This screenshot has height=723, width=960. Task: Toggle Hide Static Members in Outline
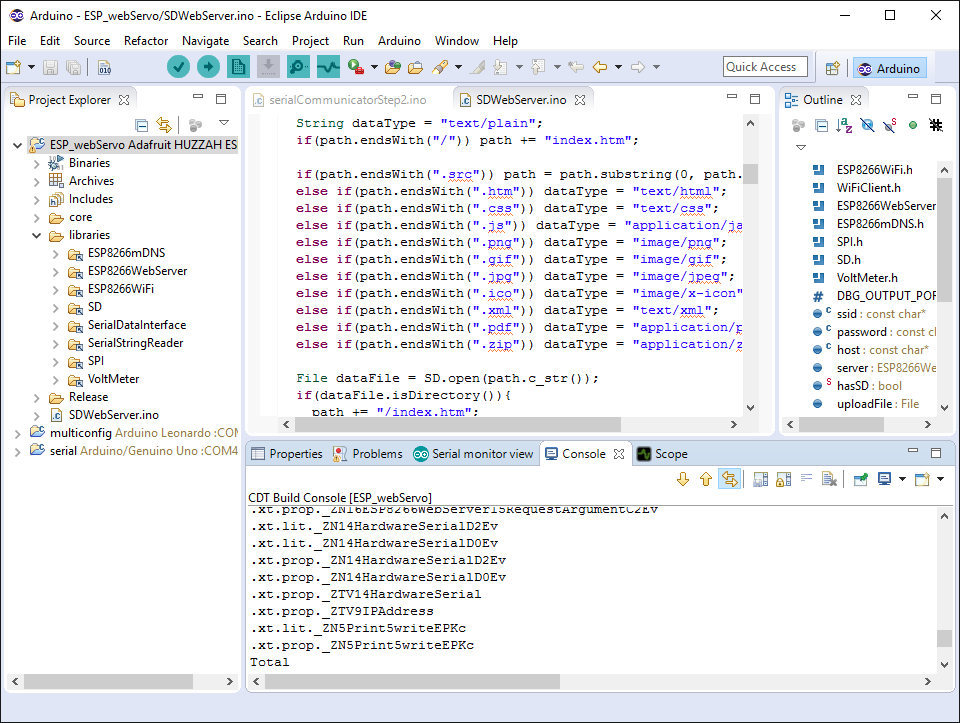(x=890, y=125)
